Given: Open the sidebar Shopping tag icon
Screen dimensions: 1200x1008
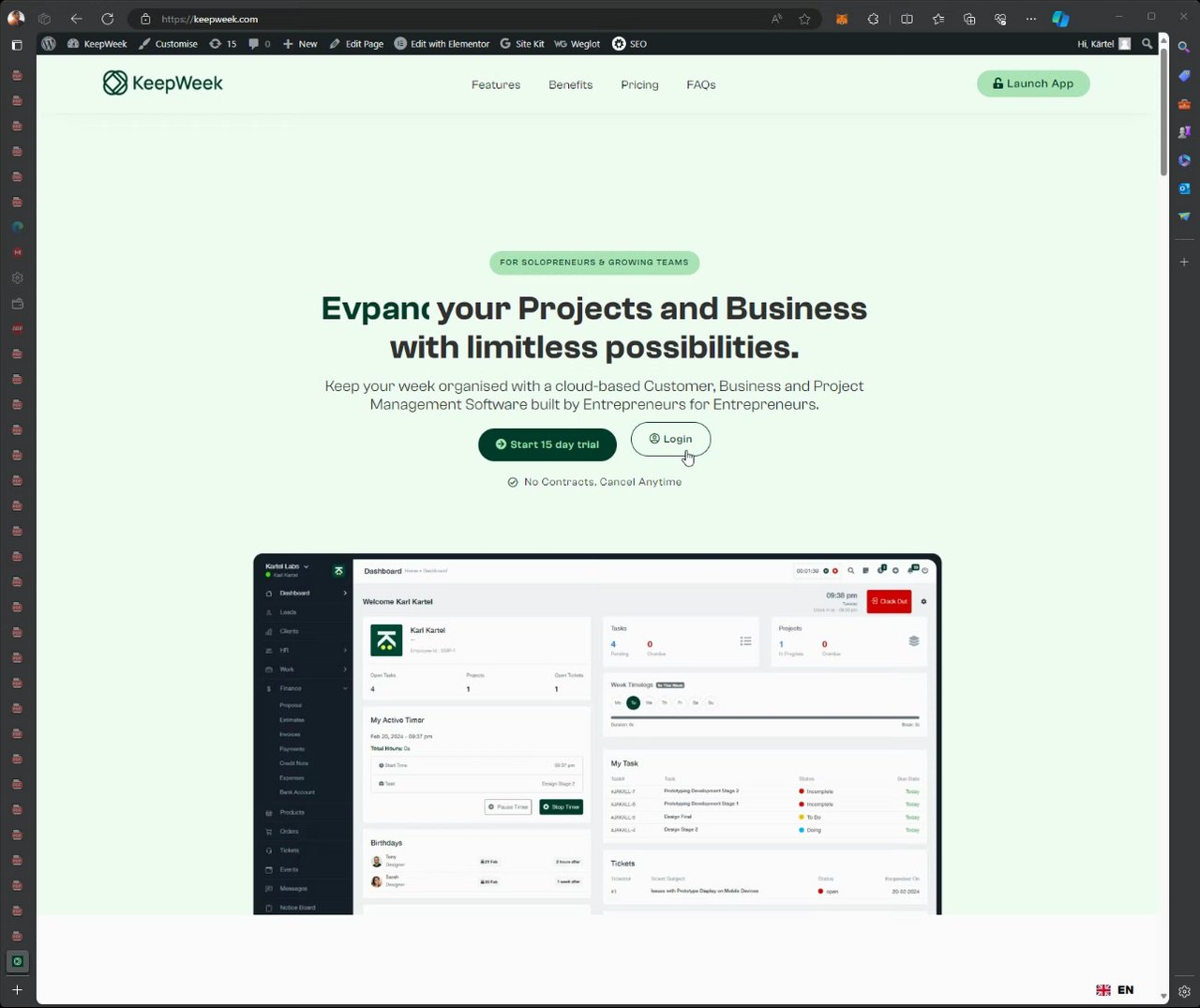Looking at the screenshot, I should click(x=1184, y=75).
